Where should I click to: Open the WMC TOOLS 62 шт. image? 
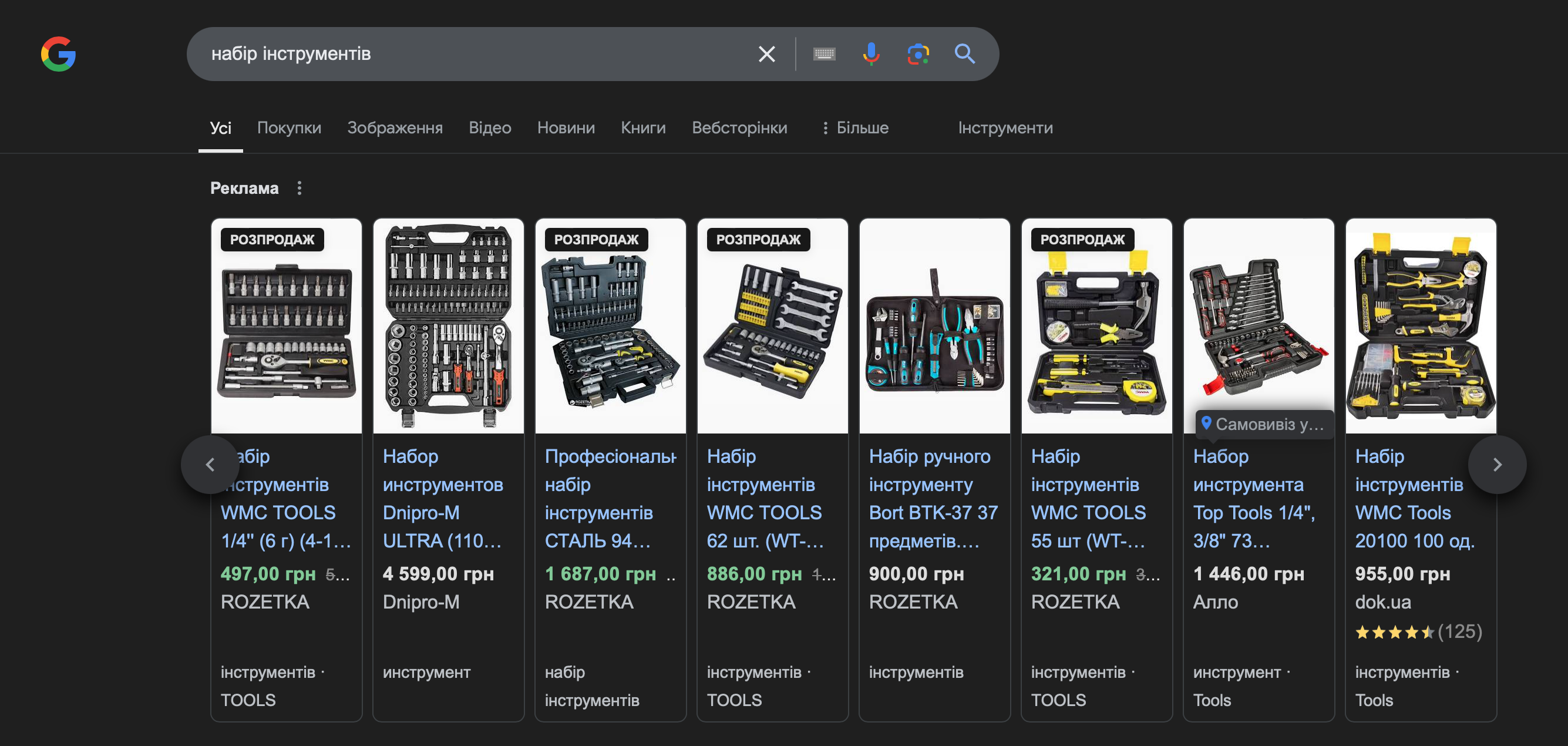click(772, 327)
